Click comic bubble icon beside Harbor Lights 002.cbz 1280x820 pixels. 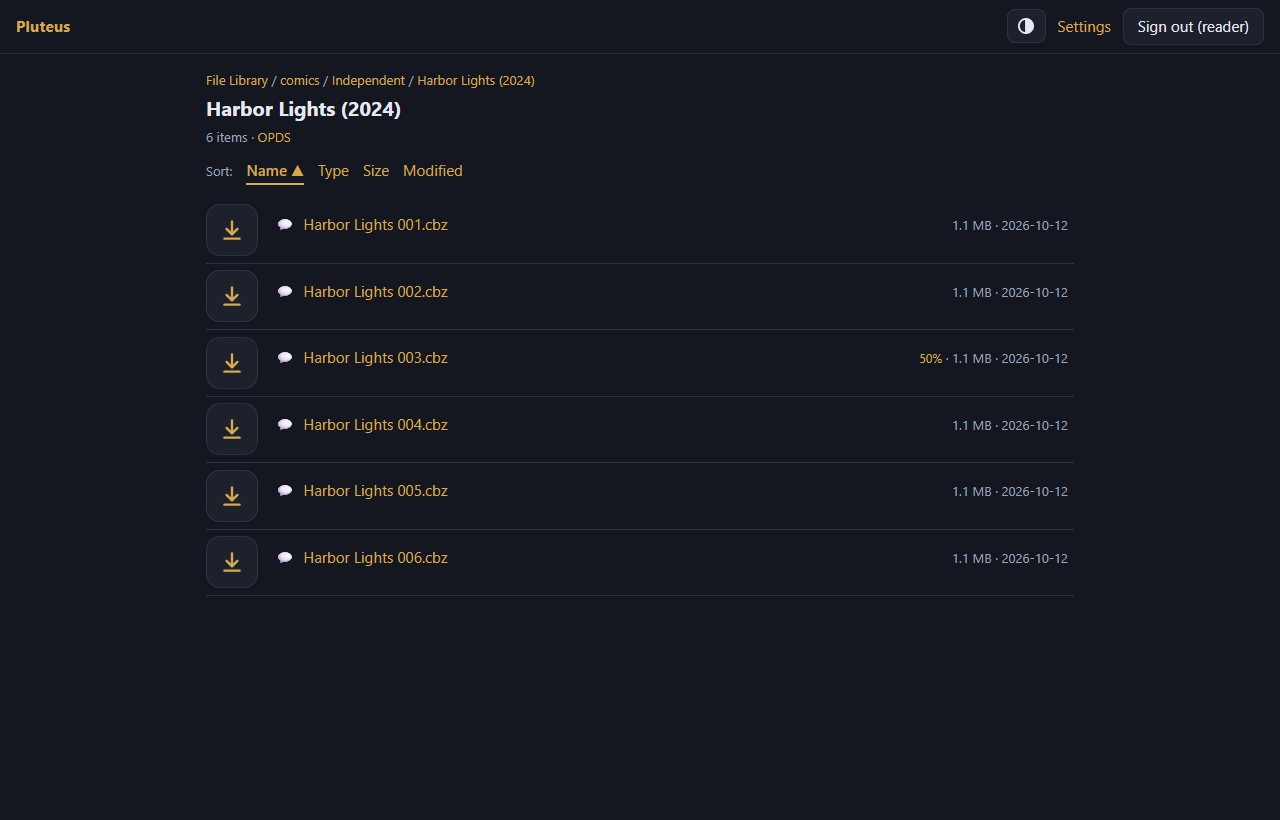coord(285,292)
